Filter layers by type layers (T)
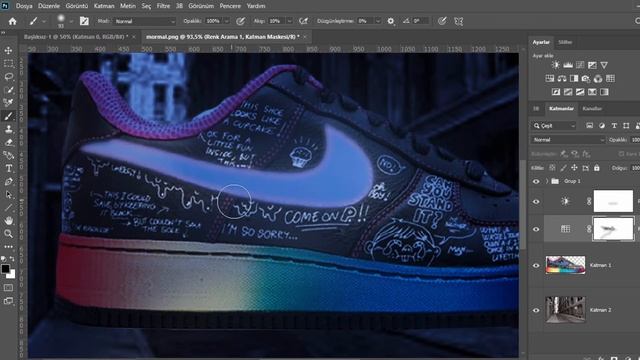The height and width of the screenshot is (360, 640). [x=614, y=126]
